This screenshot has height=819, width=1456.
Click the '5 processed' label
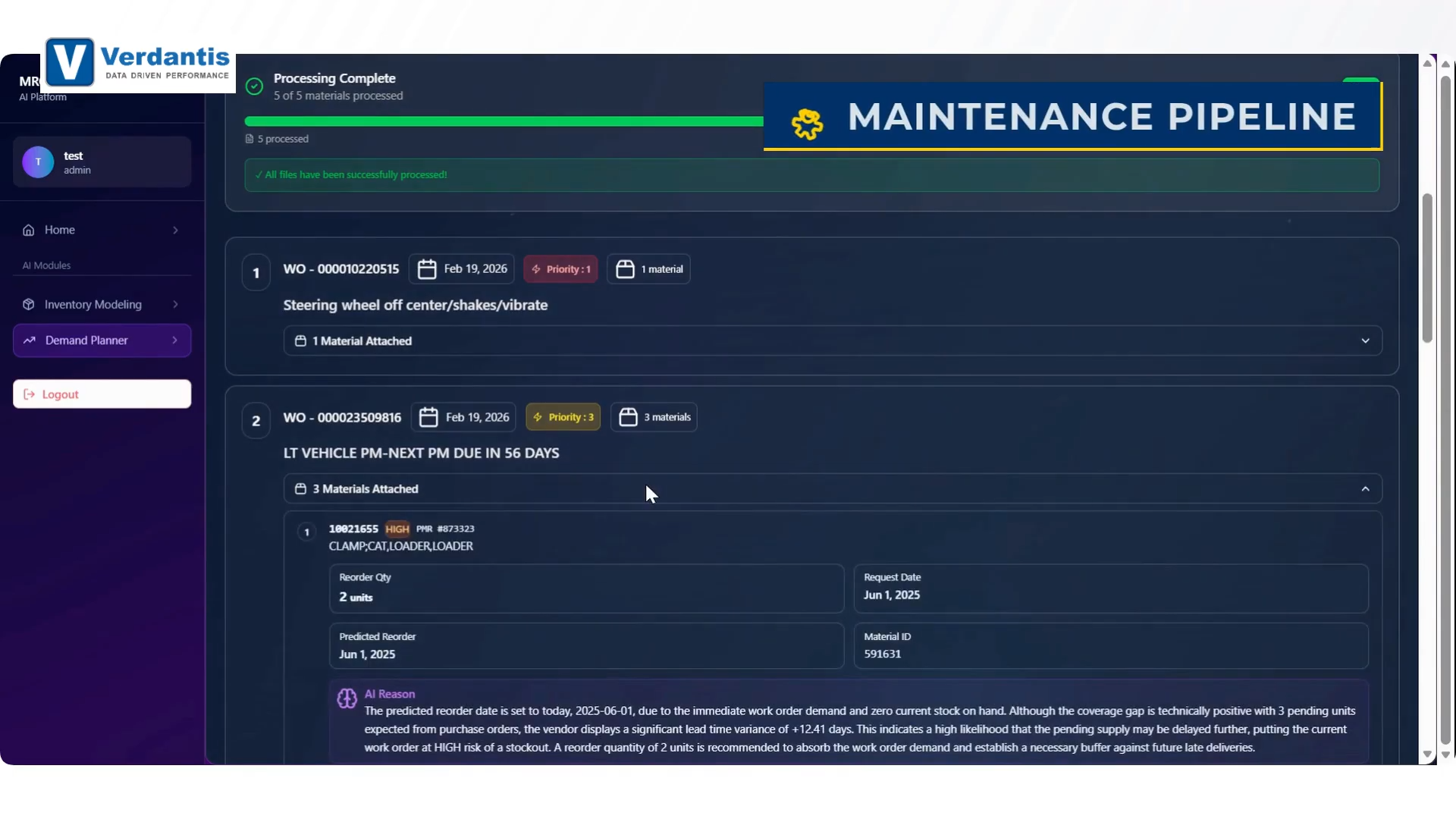tap(283, 139)
